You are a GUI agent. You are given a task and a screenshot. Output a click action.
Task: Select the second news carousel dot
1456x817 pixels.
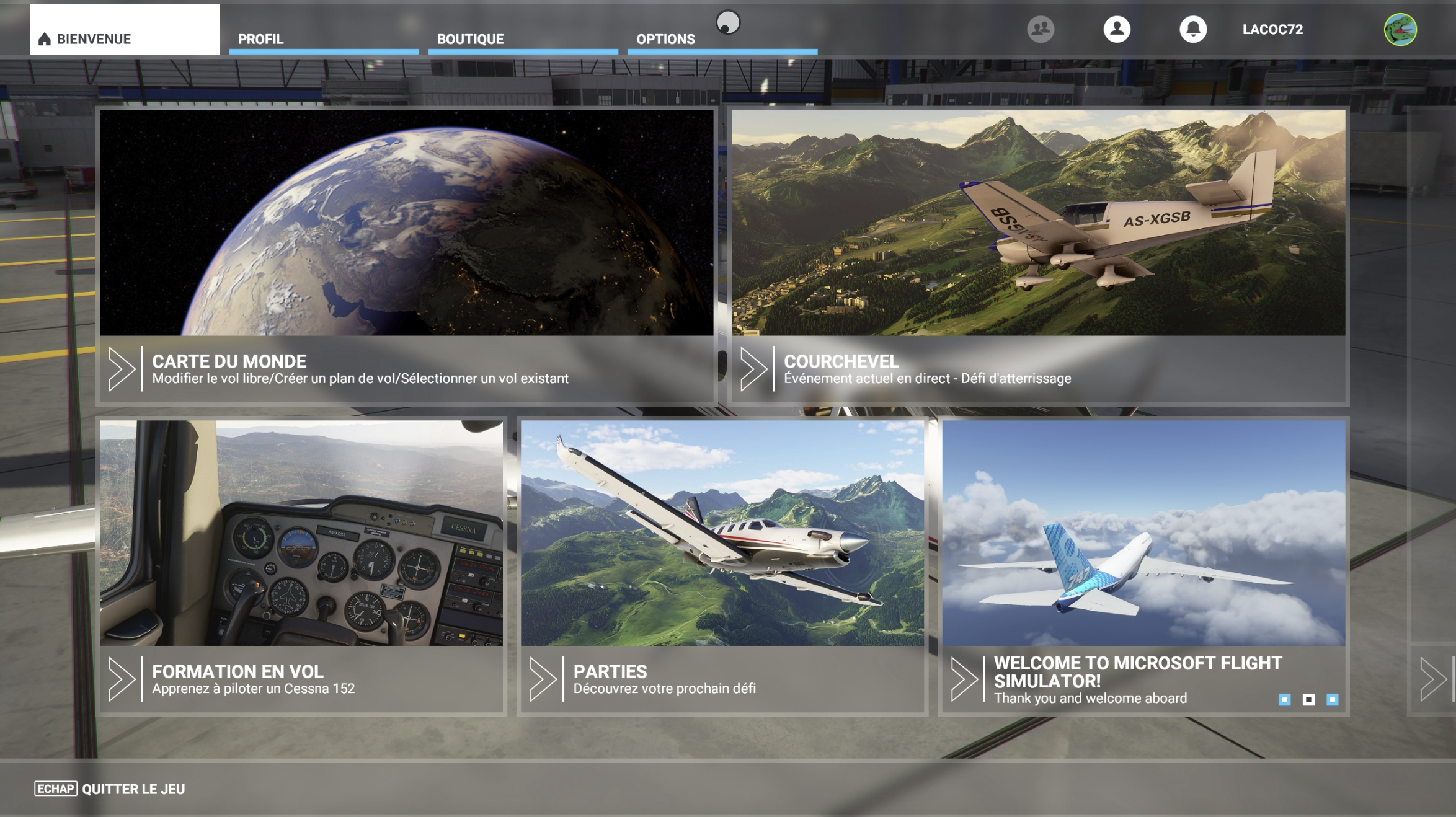(x=1308, y=699)
